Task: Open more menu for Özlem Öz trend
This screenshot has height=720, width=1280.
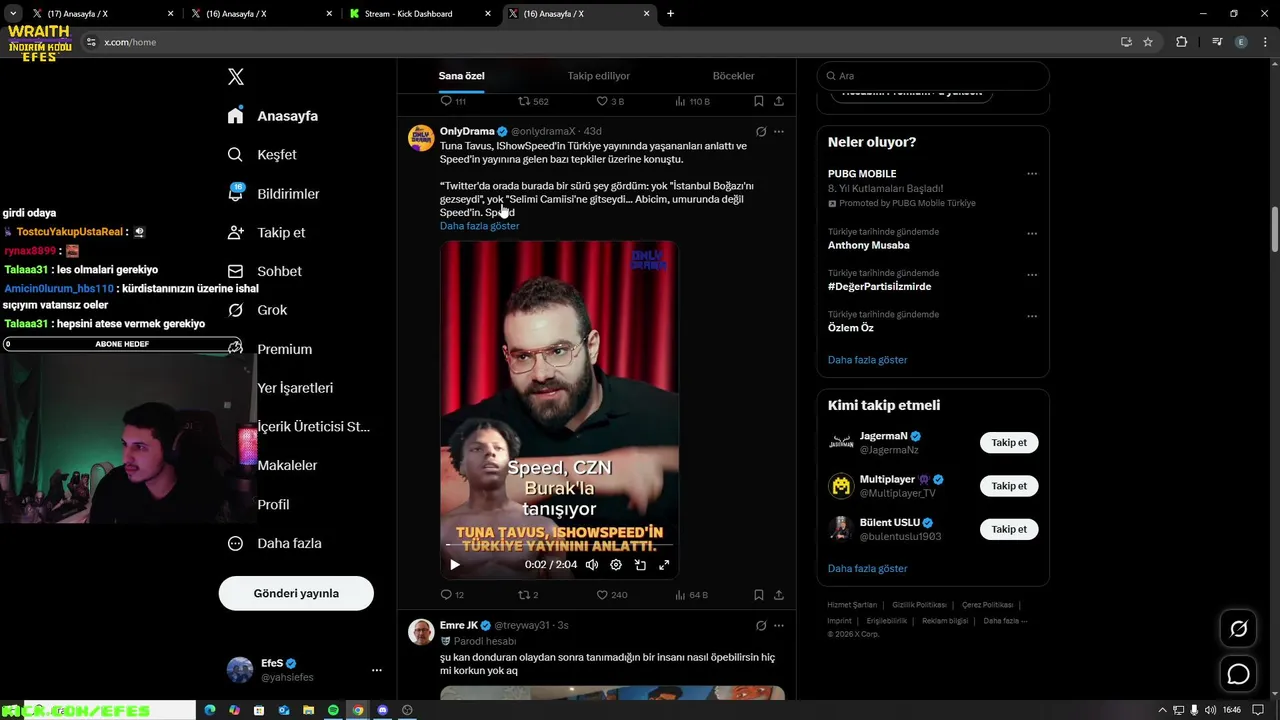Action: 1032,316
